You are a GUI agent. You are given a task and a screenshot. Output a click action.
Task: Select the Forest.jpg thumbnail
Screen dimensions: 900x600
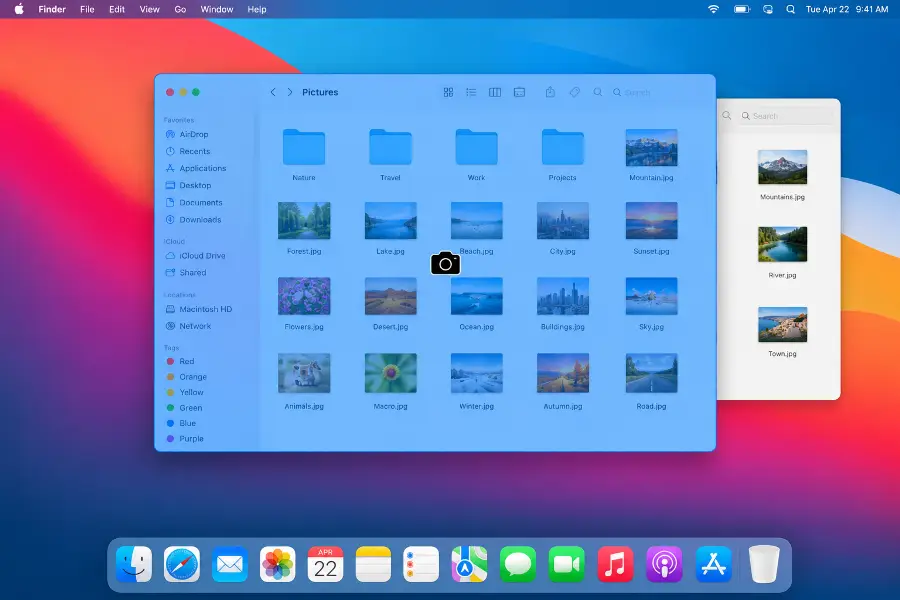[304, 220]
